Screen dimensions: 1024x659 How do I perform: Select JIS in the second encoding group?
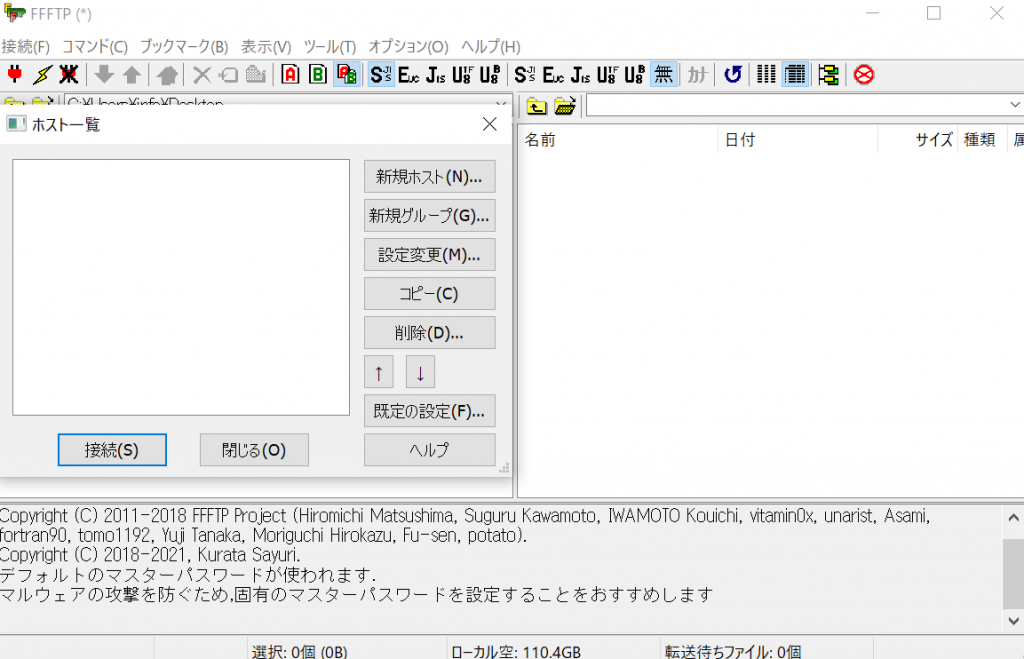(x=581, y=74)
